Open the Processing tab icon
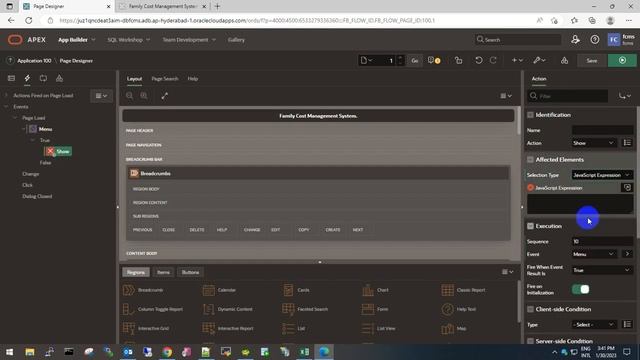 point(43,78)
